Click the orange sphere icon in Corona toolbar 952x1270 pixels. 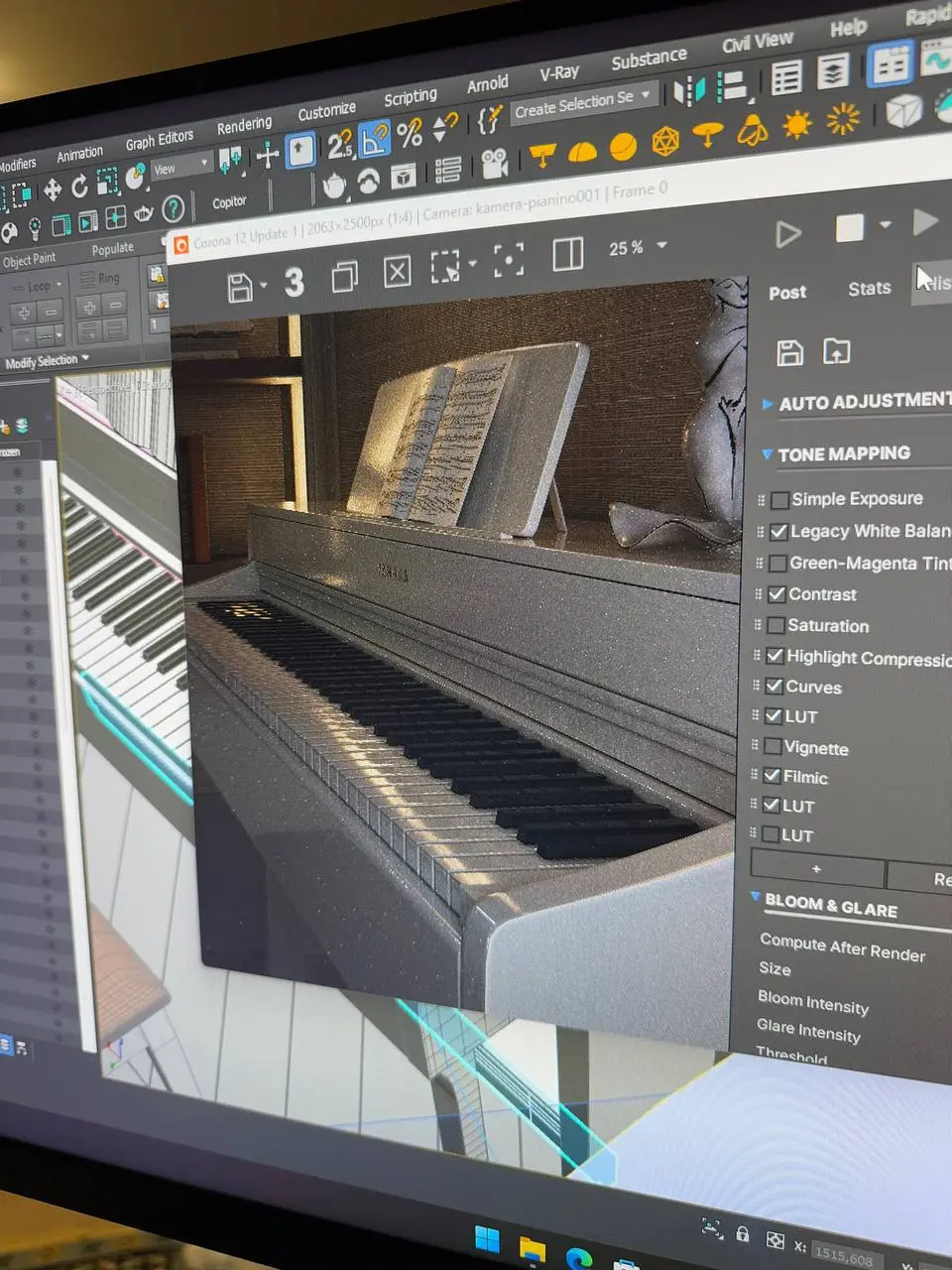click(623, 147)
